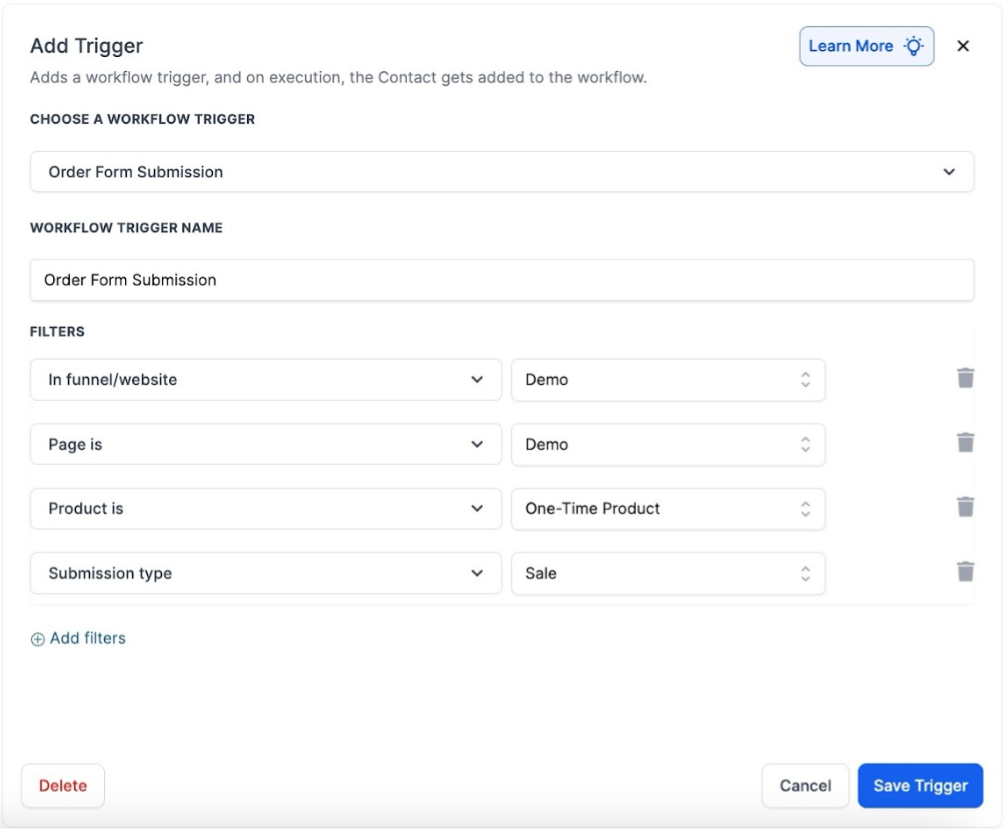Open the Product is filter dropdown

265,508
